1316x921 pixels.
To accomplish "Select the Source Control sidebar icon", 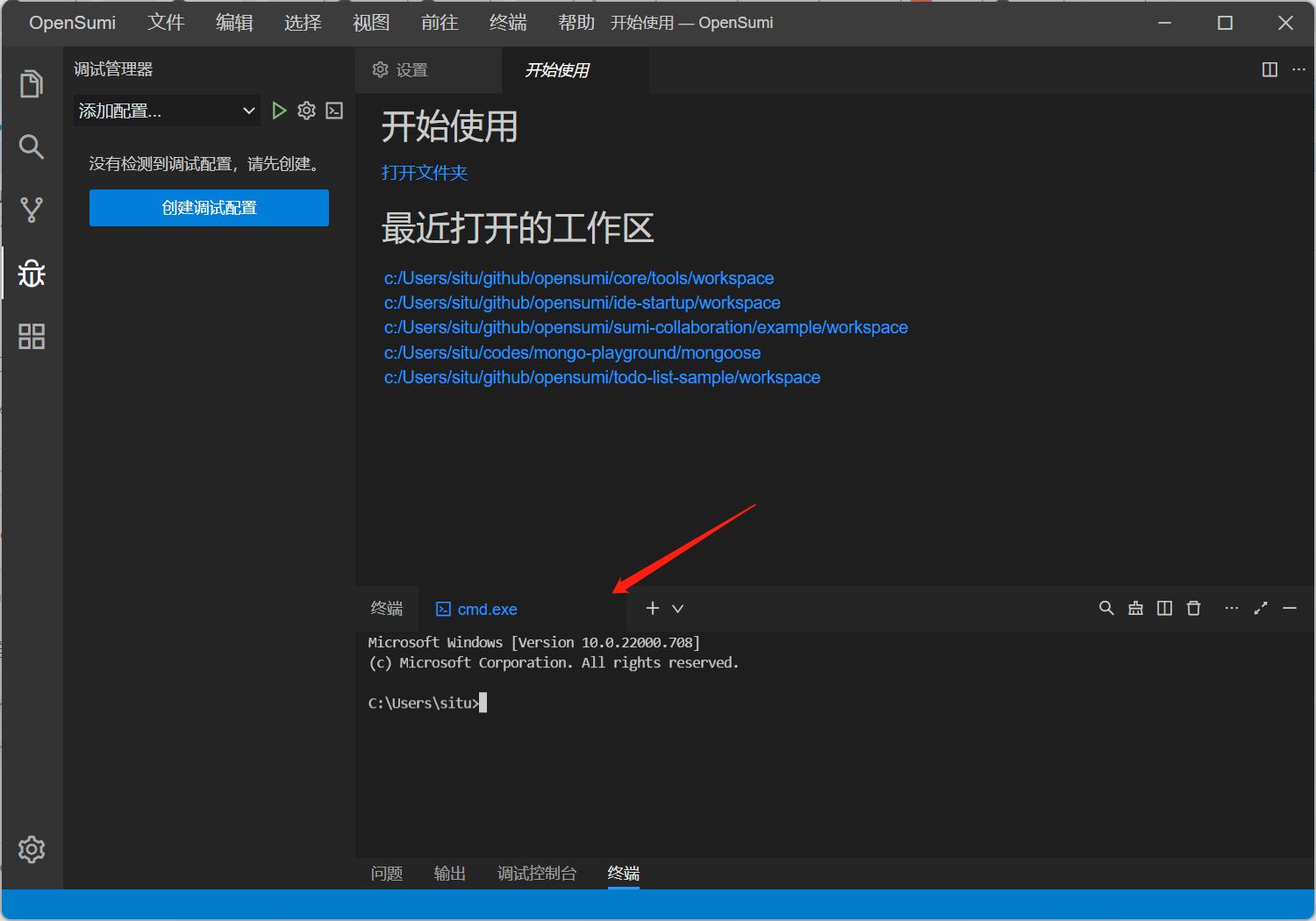I will pos(32,210).
